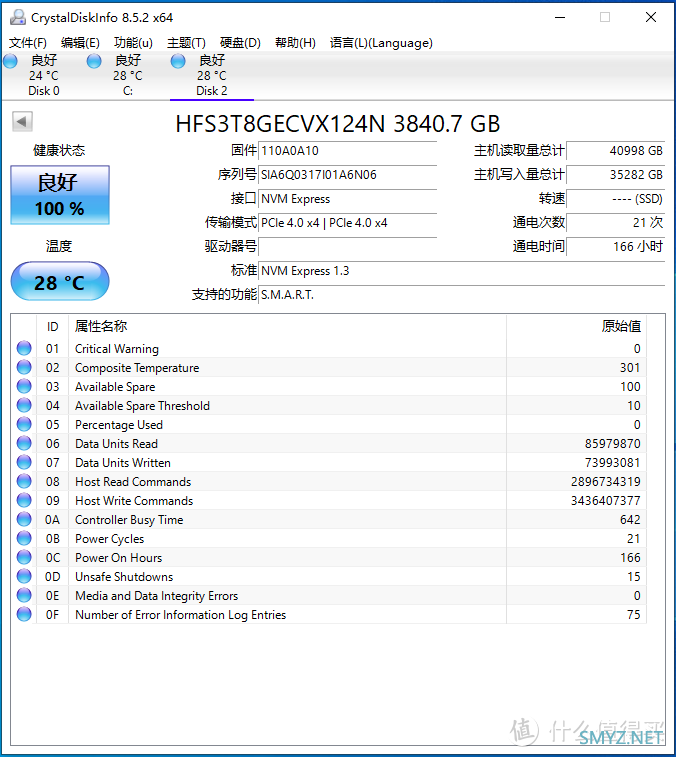The image size is (676, 757).
Task: Click status orb for Critical Warning row
Action: pos(24,348)
